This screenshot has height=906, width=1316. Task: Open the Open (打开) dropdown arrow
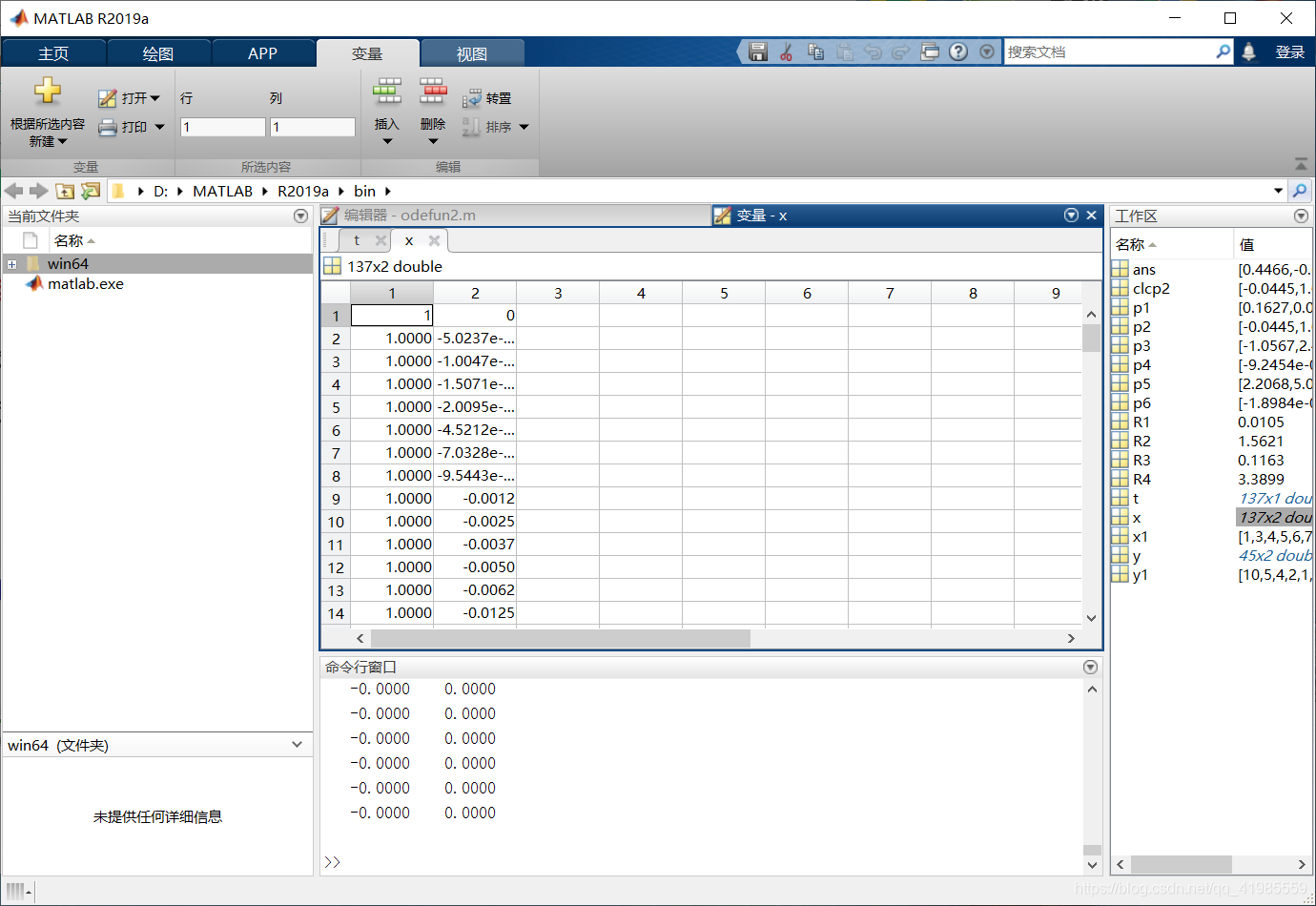point(154,98)
